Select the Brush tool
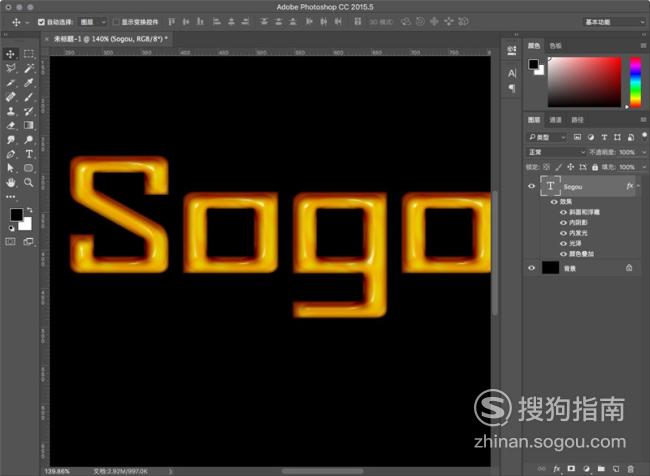This screenshot has height=476, width=650. click(x=29, y=97)
